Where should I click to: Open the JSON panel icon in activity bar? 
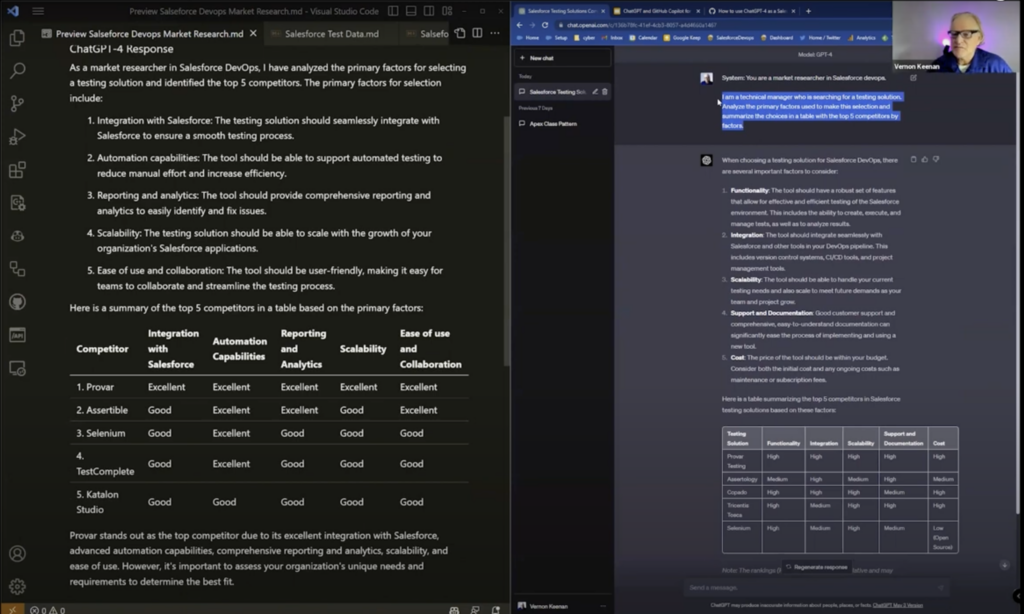click(18, 335)
